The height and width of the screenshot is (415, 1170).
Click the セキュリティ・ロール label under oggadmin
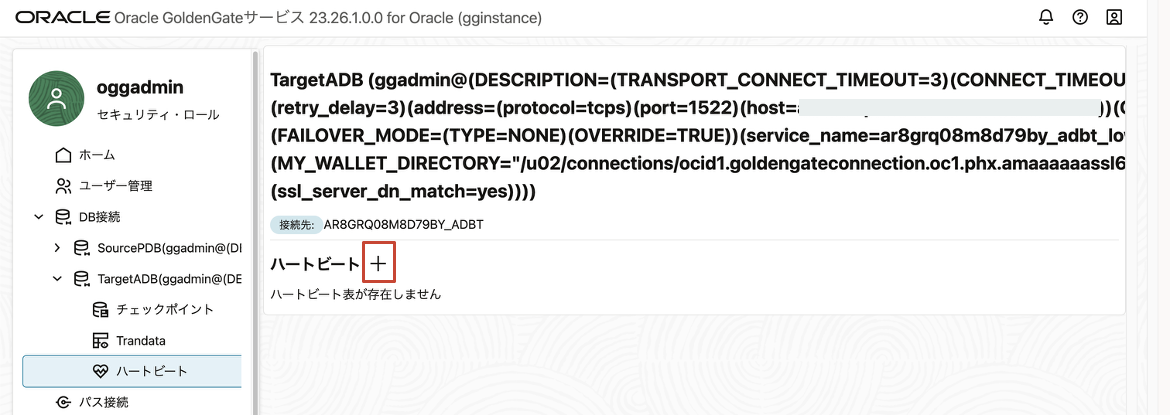coord(157,114)
